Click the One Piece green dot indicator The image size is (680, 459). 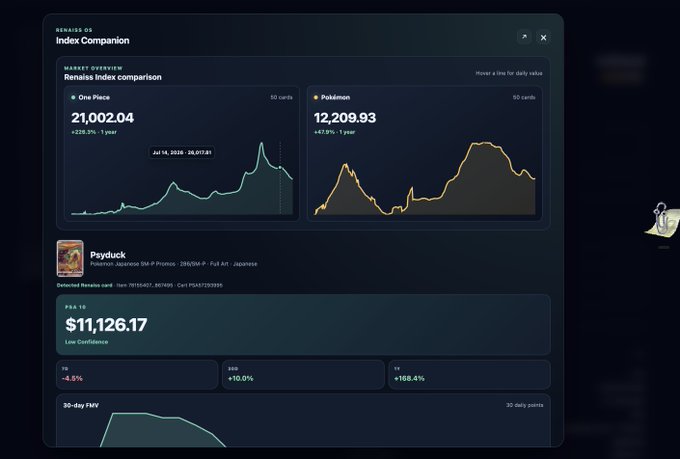73,98
